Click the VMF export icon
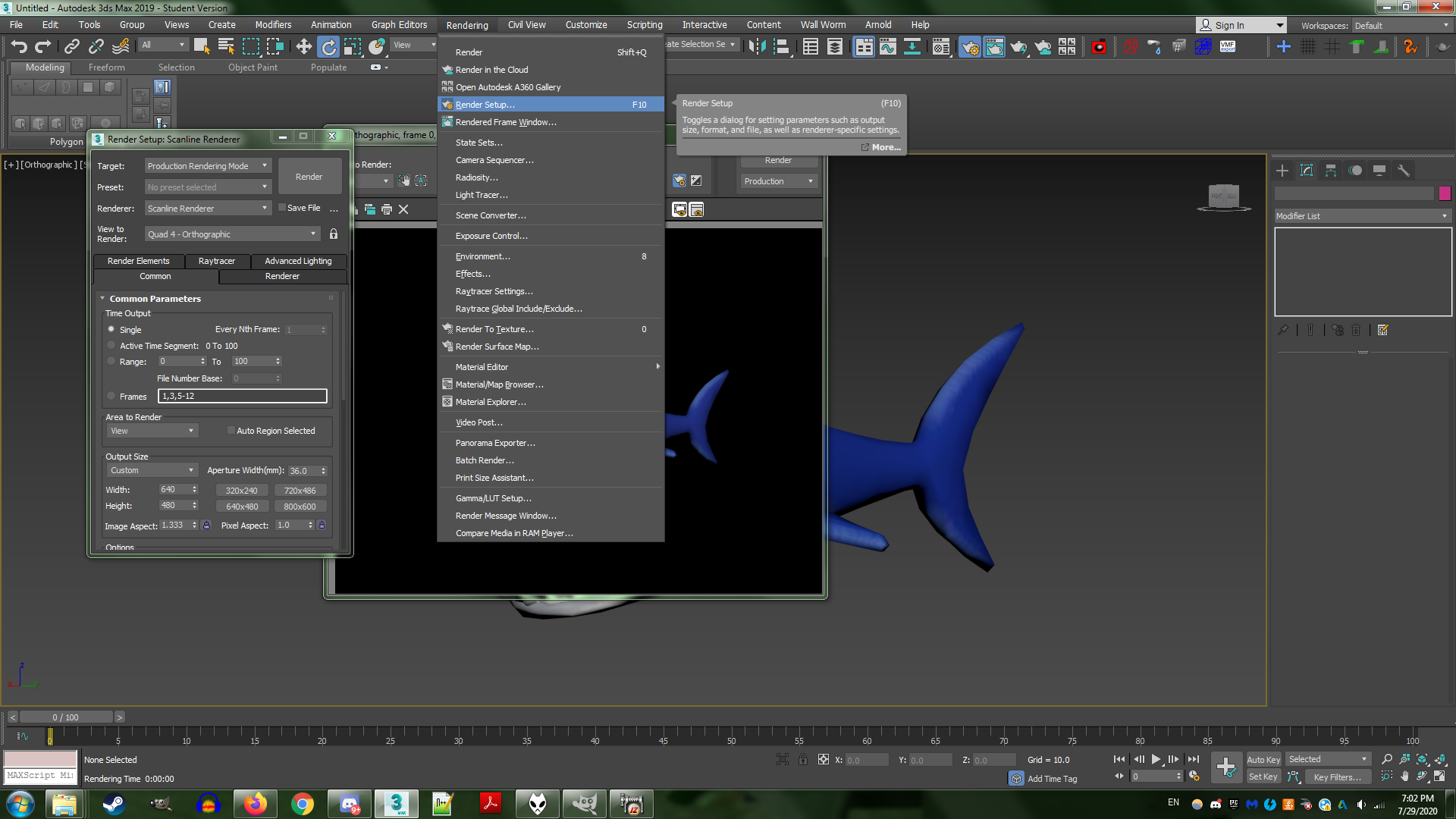 pos(1227,46)
